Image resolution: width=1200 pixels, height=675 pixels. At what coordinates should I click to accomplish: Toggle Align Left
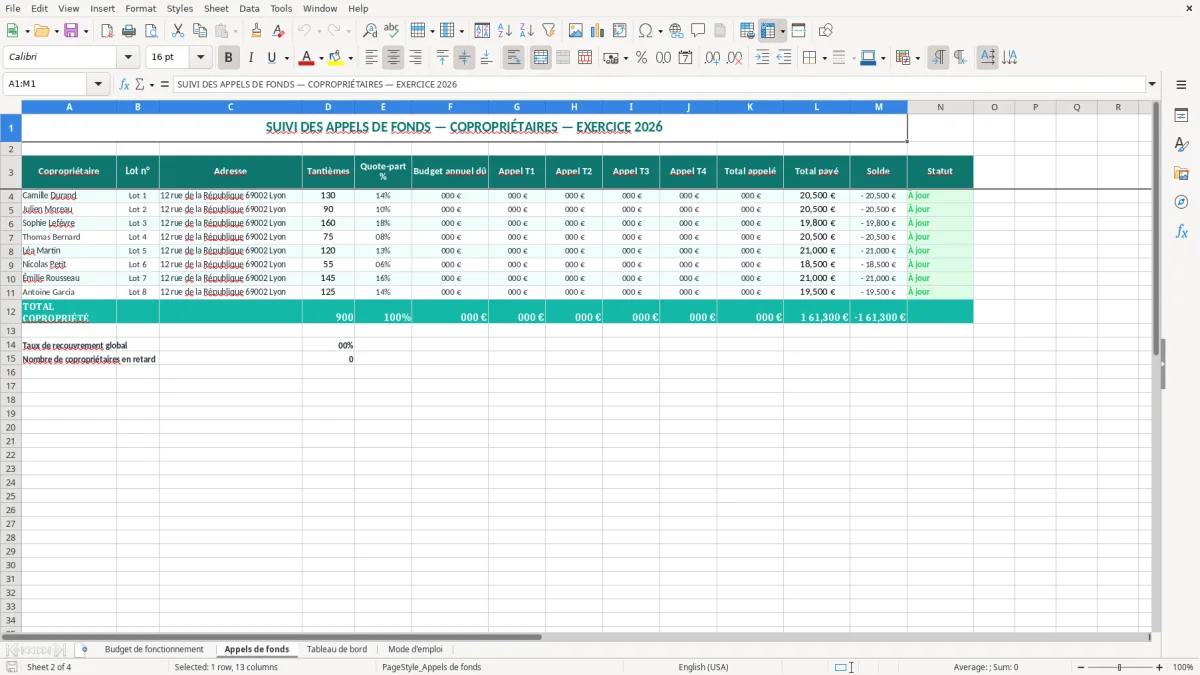(372, 58)
